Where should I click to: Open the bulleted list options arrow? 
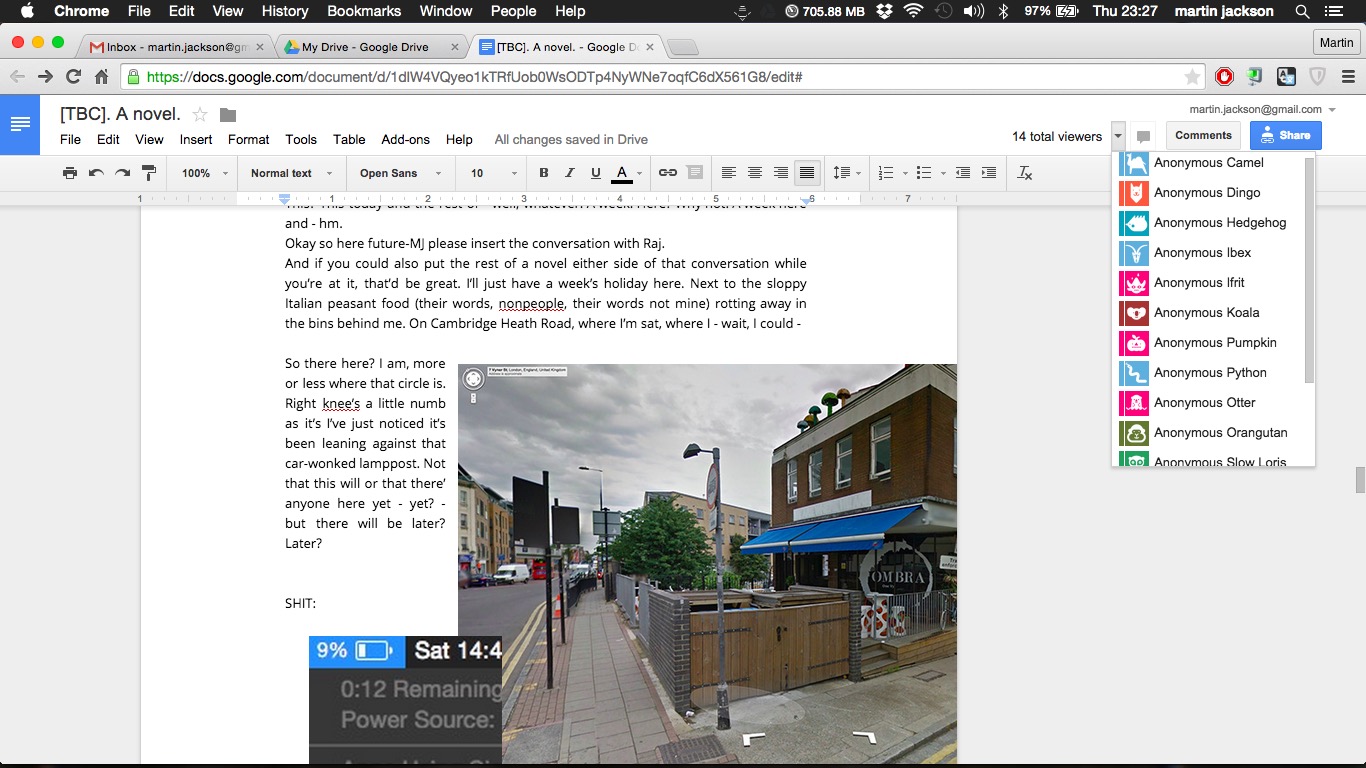[x=943, y=174]
